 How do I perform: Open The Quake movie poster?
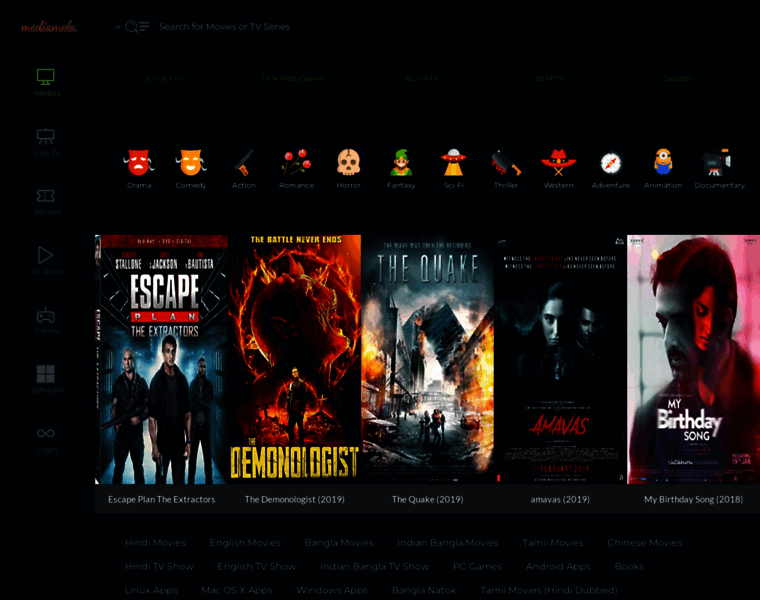click(x=428, y=359)
